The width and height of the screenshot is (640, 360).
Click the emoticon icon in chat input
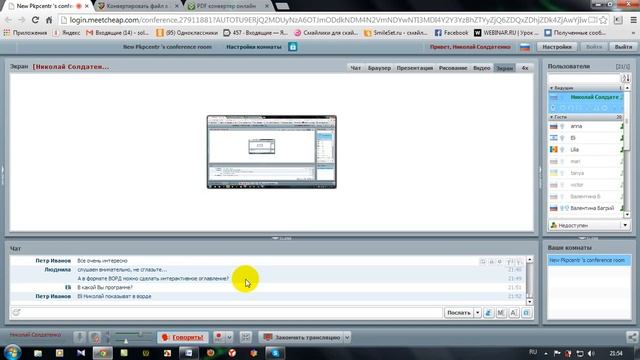tap(16, 312)
